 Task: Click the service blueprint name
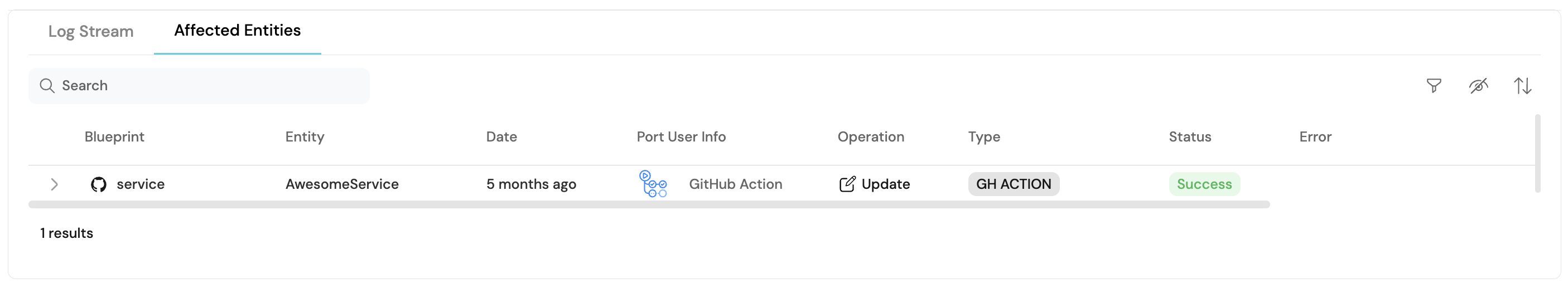point(141,184)
